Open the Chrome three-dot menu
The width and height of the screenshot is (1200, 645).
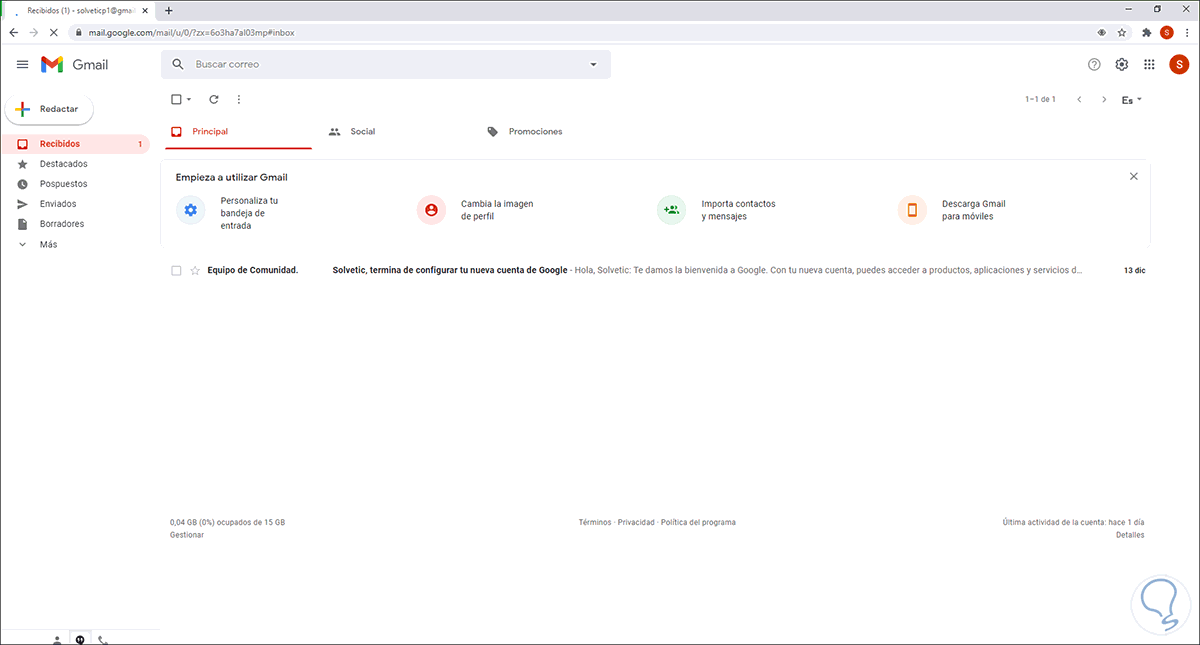tap(1187, 32)
